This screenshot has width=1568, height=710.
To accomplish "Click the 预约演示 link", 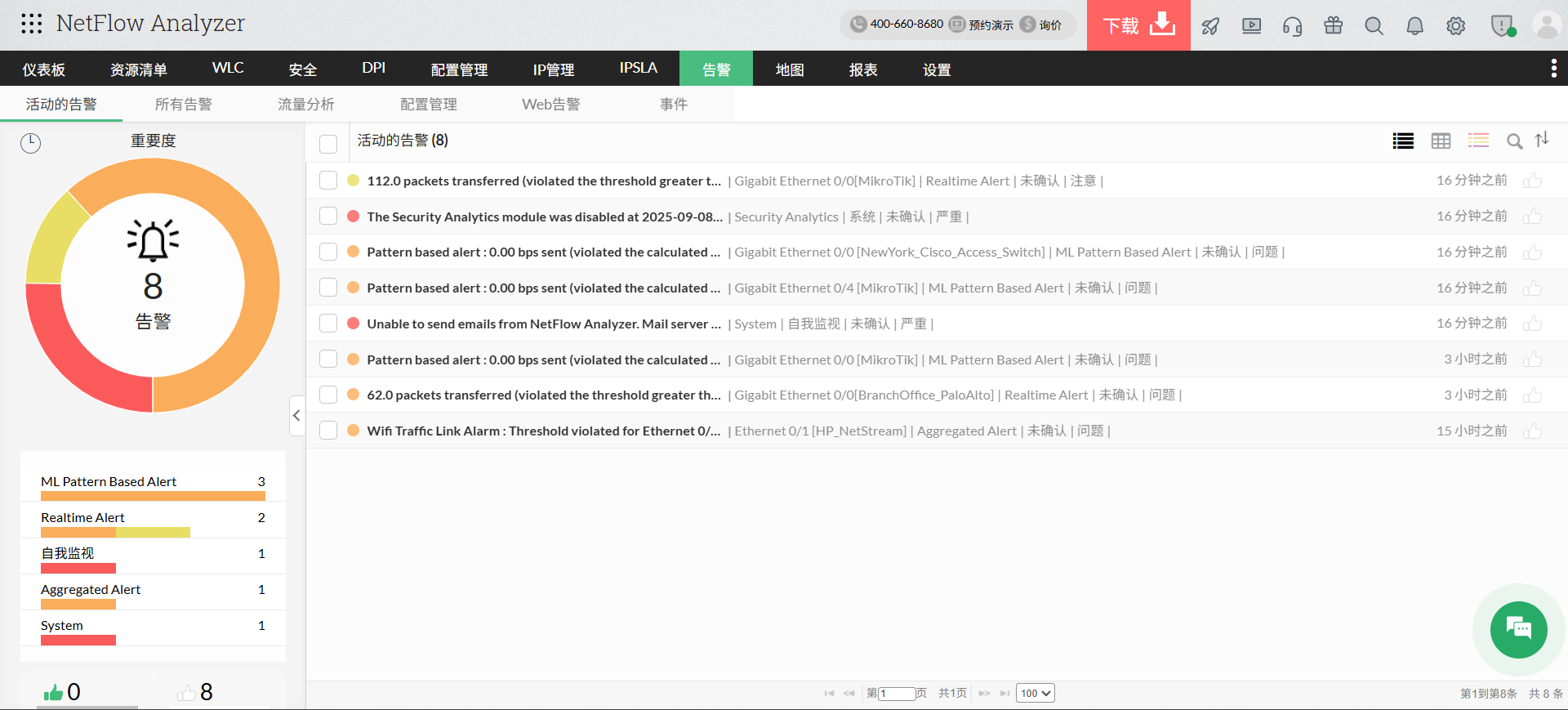I will [x=991, y=25].
